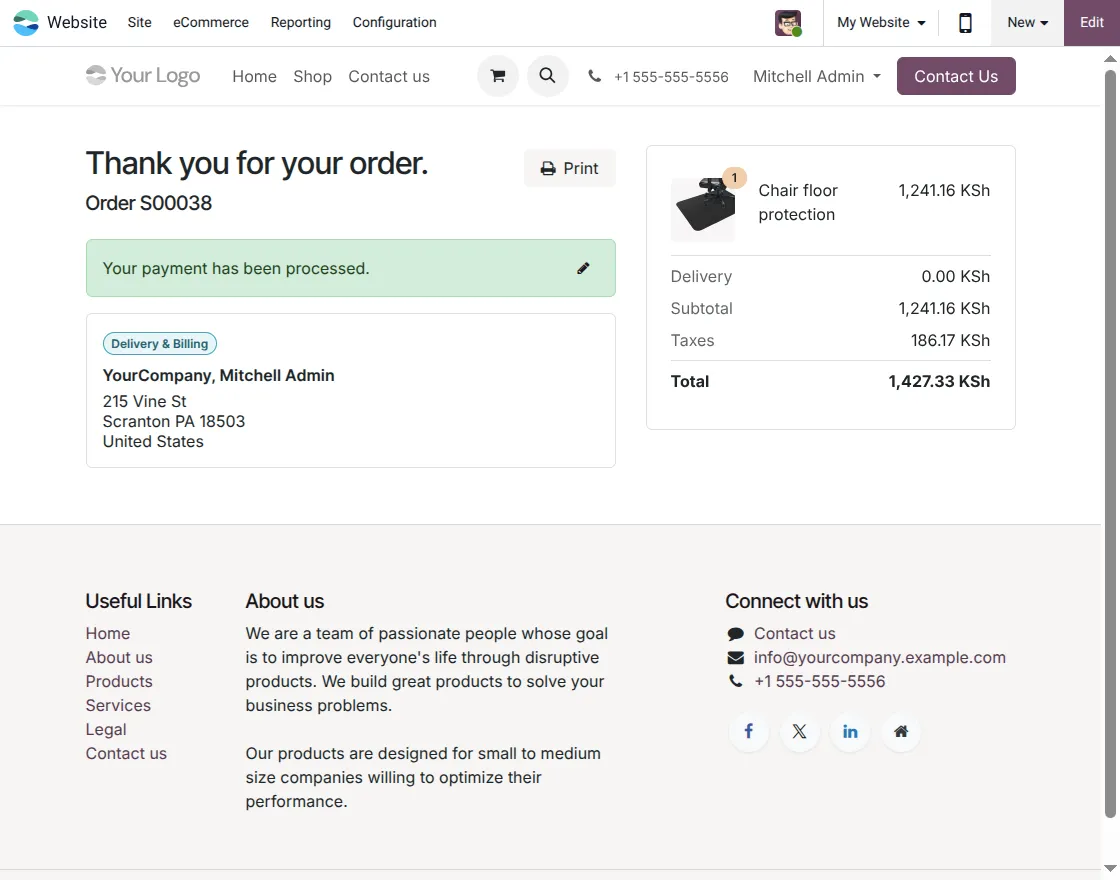Screen dimensions: 1120x880
Task: Open footer Services link
Action: pos(118,706)
